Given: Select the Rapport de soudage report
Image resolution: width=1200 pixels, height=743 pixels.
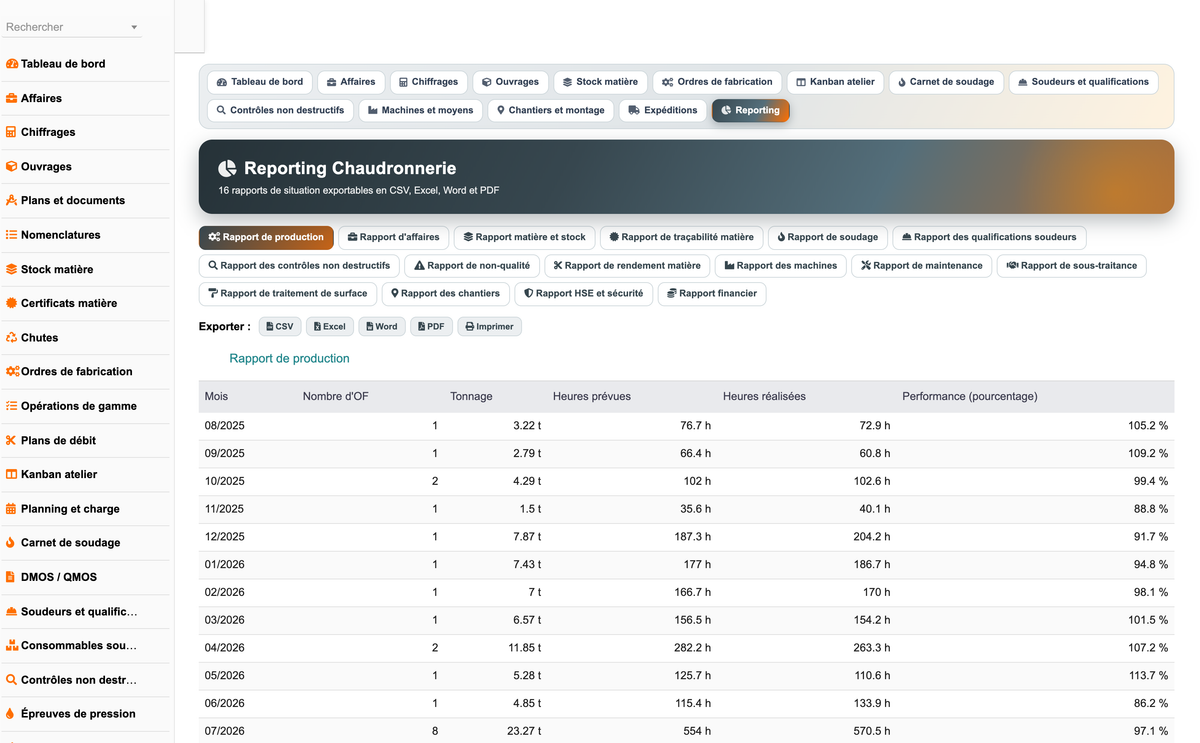Looking at the screenshot, I should [x=827, y=238].
